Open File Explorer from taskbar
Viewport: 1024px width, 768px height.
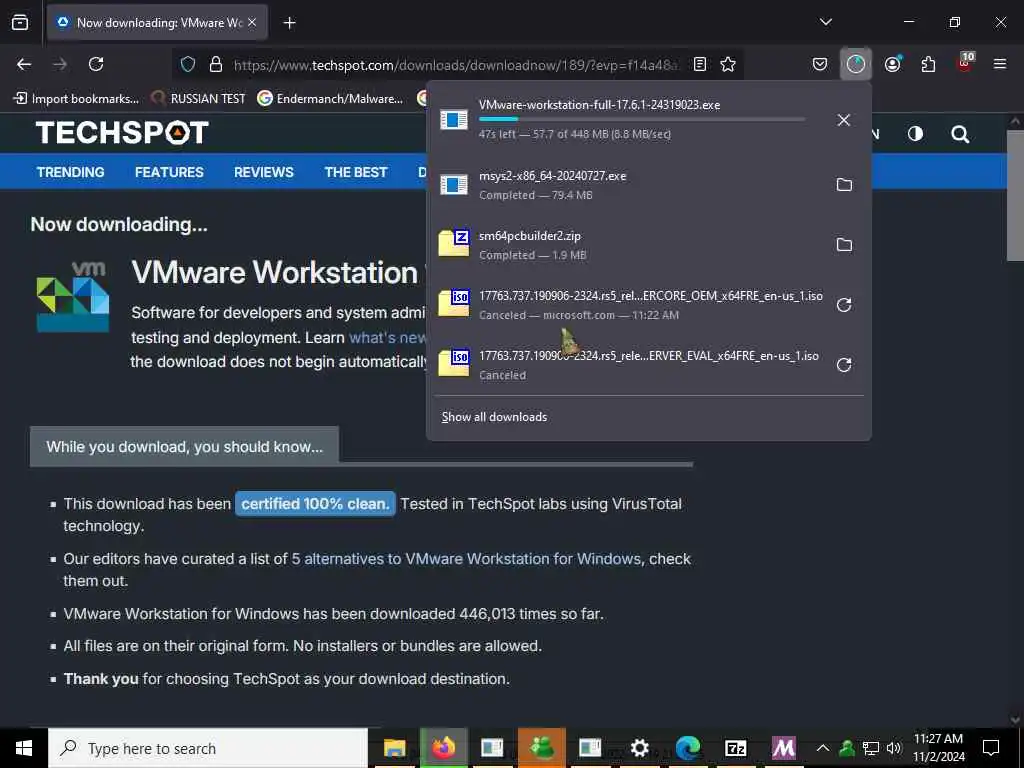(x=394, y=748)
